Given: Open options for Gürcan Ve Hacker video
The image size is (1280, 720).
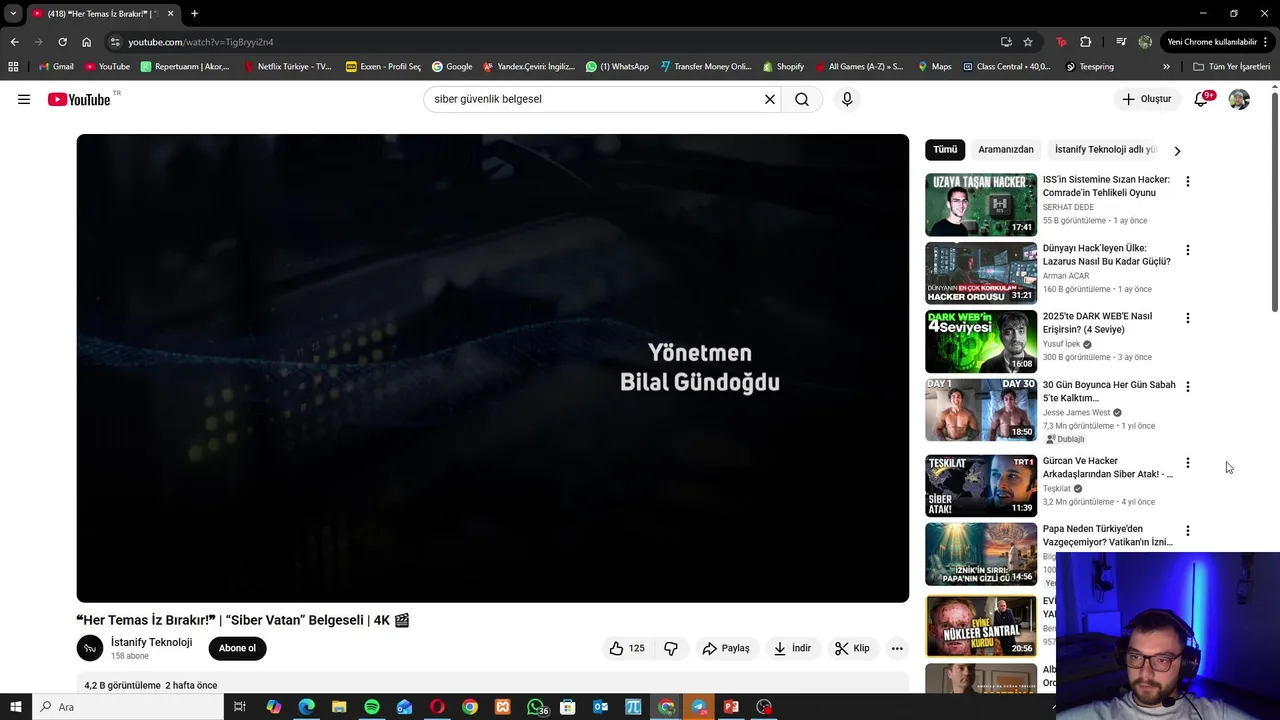Looking at the screenshot, I should pos(1187,463).
